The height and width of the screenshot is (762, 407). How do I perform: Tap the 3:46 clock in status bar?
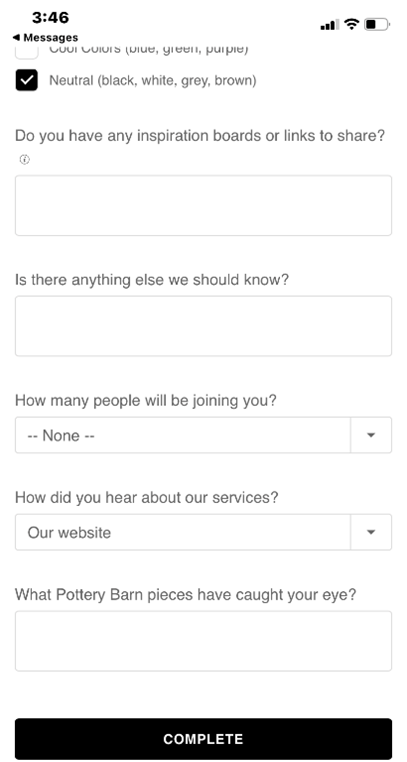coord(51,18)
